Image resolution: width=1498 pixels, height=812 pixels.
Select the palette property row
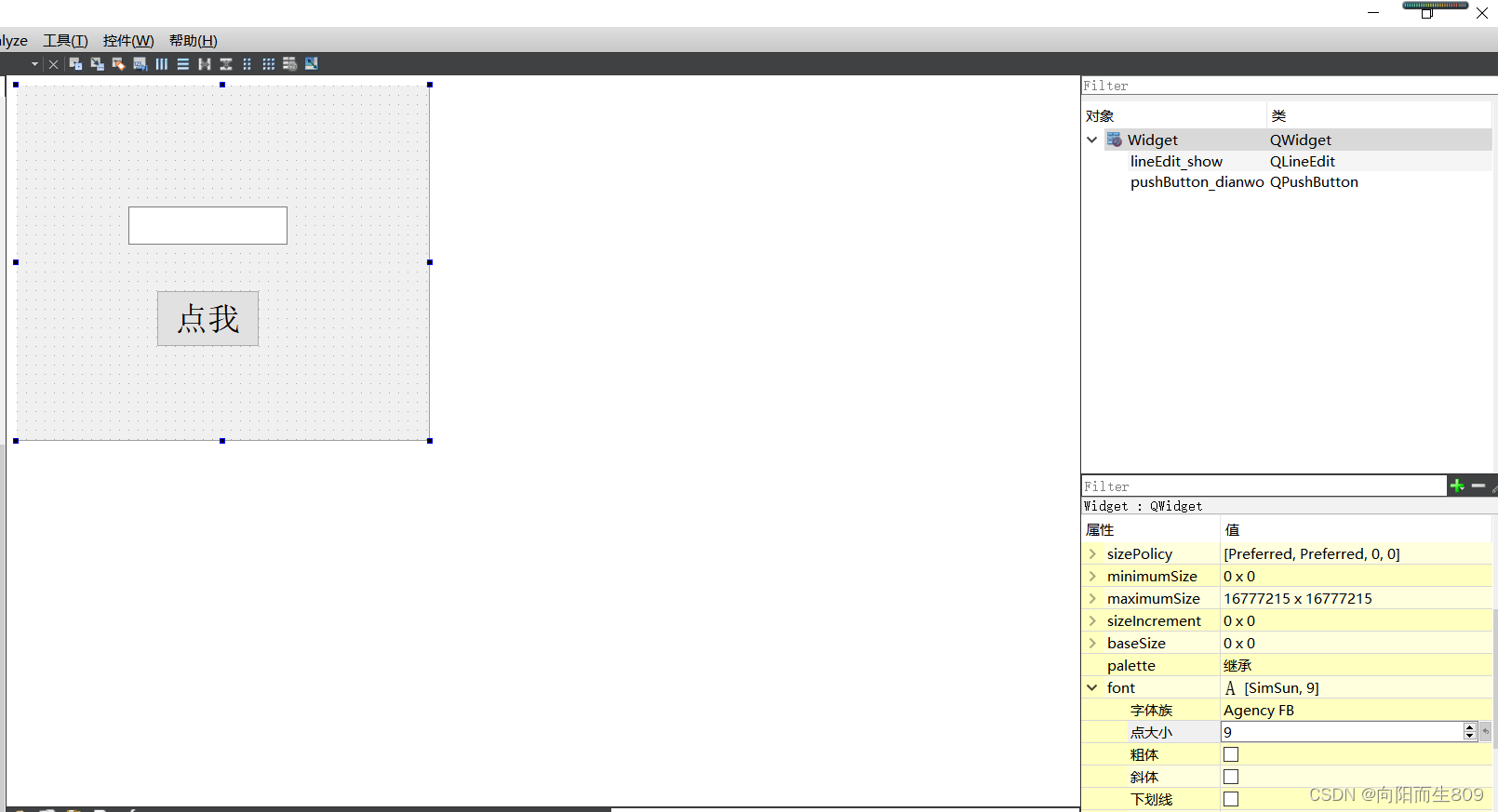(1288, 665)
